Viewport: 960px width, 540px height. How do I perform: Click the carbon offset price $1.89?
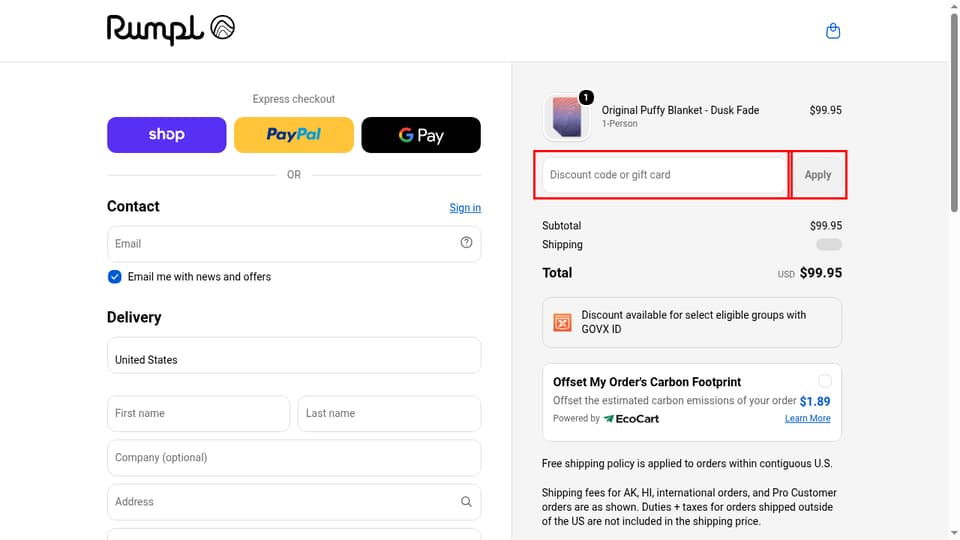[x=815, y=401]
